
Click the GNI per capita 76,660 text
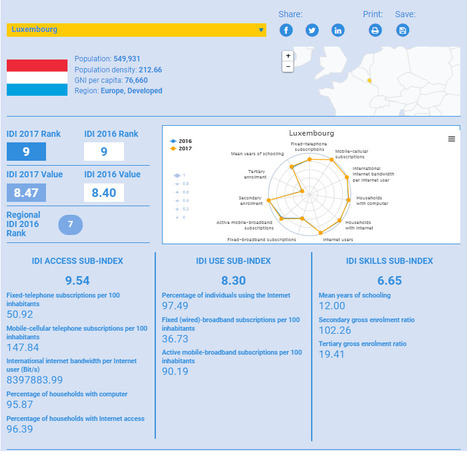[x=111, y=80]
